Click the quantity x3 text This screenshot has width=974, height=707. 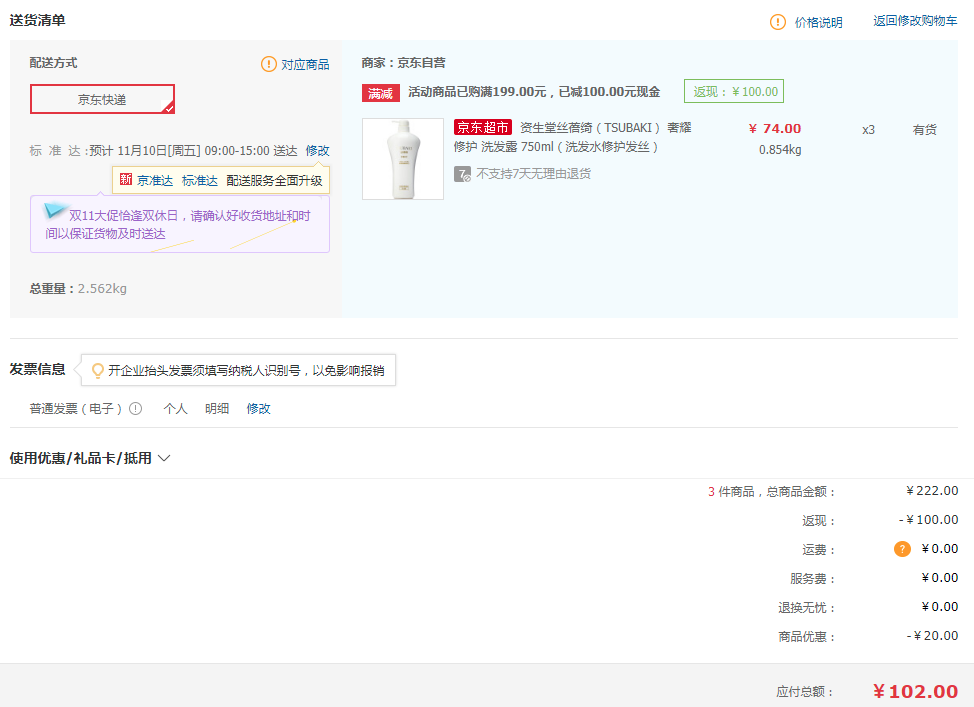pos(868,130)
